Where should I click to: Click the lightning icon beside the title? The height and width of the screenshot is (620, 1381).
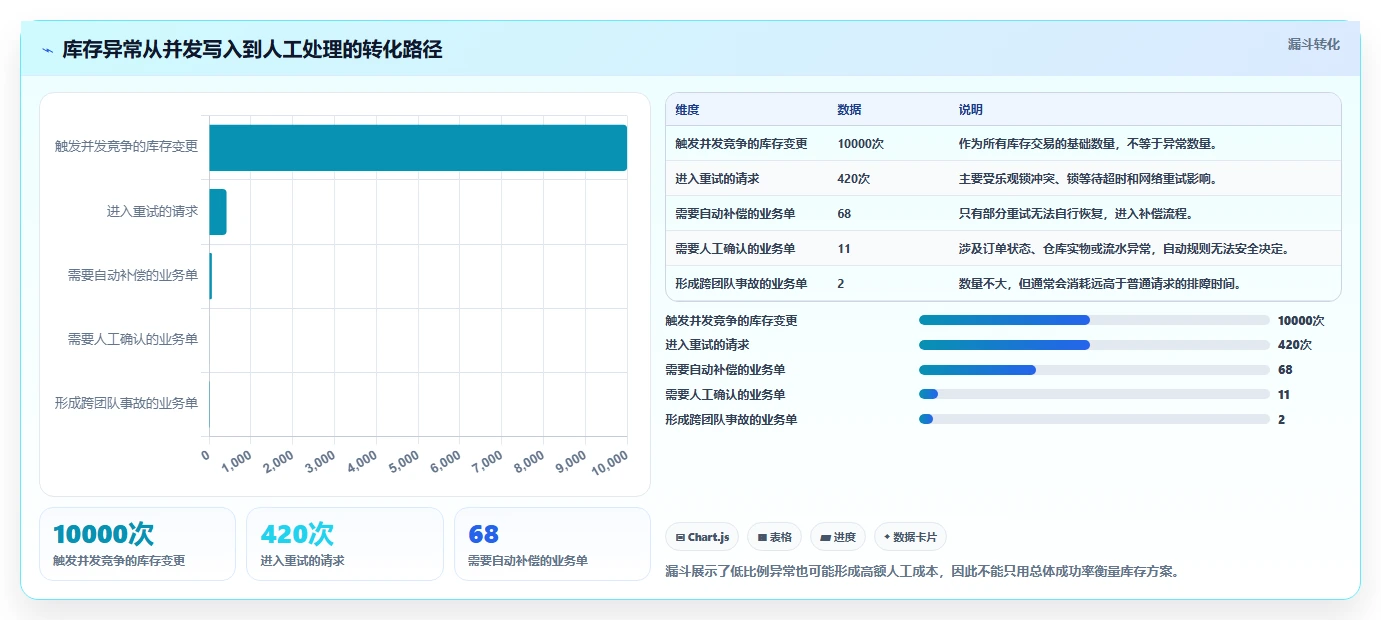click(x=47, y=50)
